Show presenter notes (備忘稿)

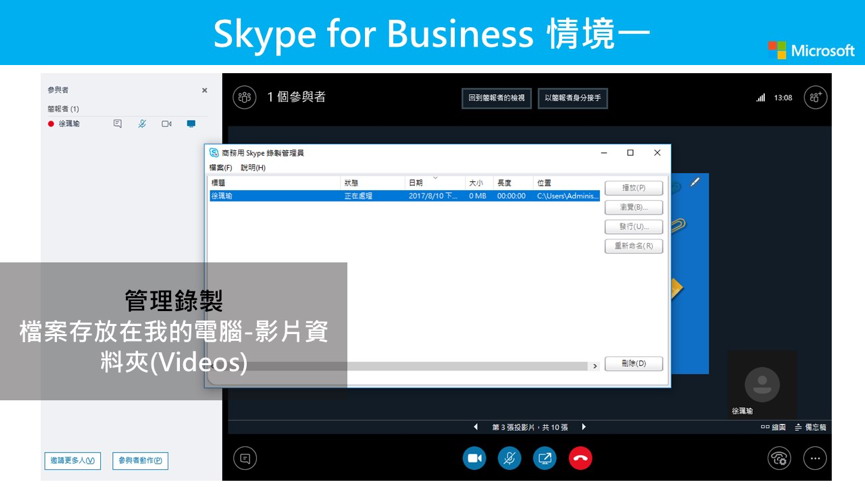click(810, 427)
